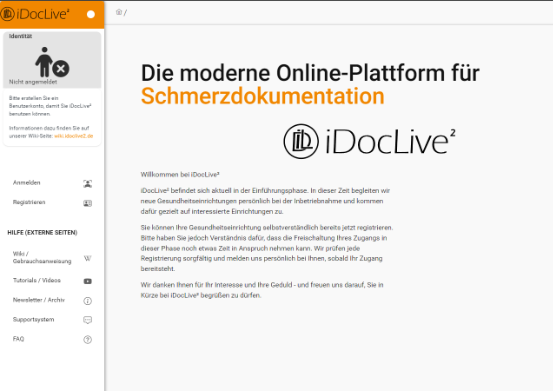Open Wiki / Gebrauchsanweisung link

pos(42,257)
